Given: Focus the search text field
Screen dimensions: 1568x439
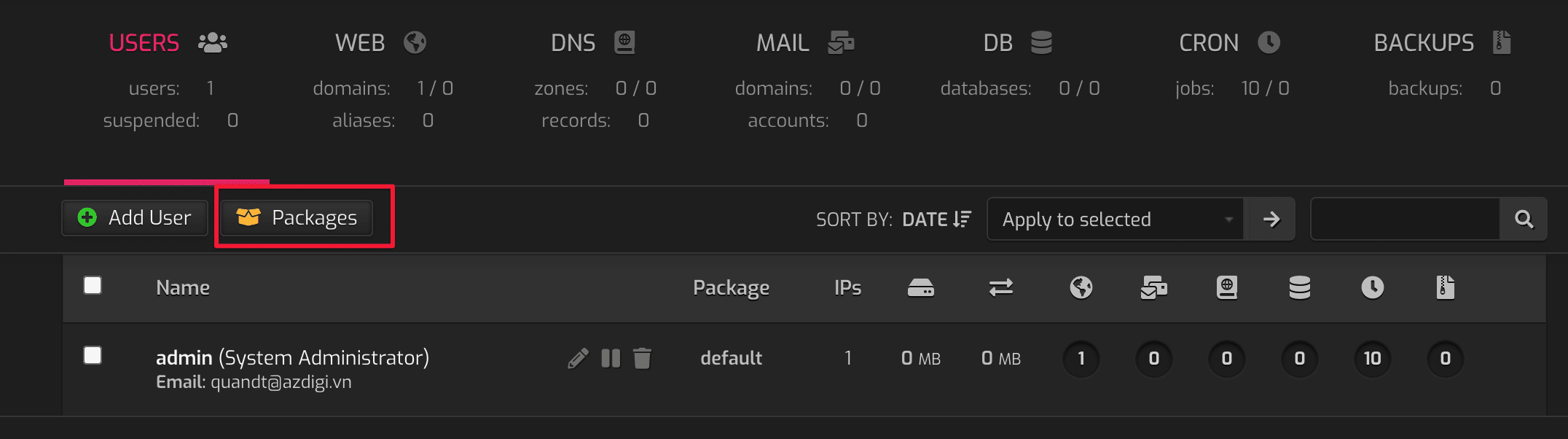Looking at the screenshot, I should pos(1404,219).
